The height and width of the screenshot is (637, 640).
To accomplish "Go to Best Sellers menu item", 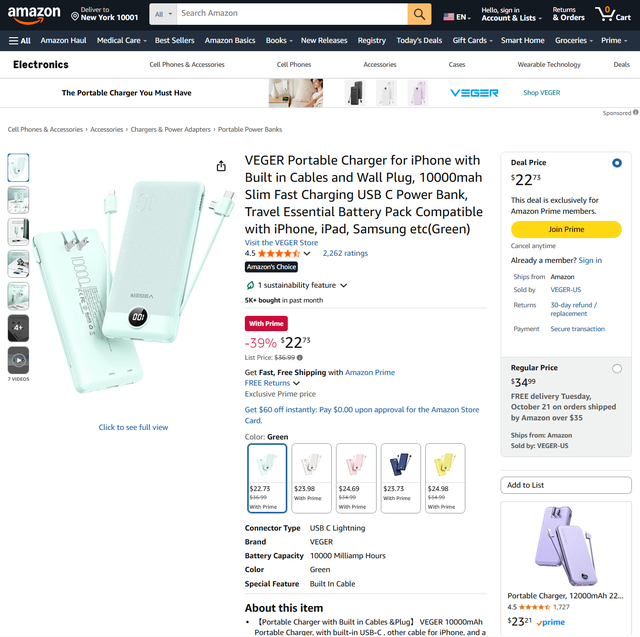I will tap(175, 41).
